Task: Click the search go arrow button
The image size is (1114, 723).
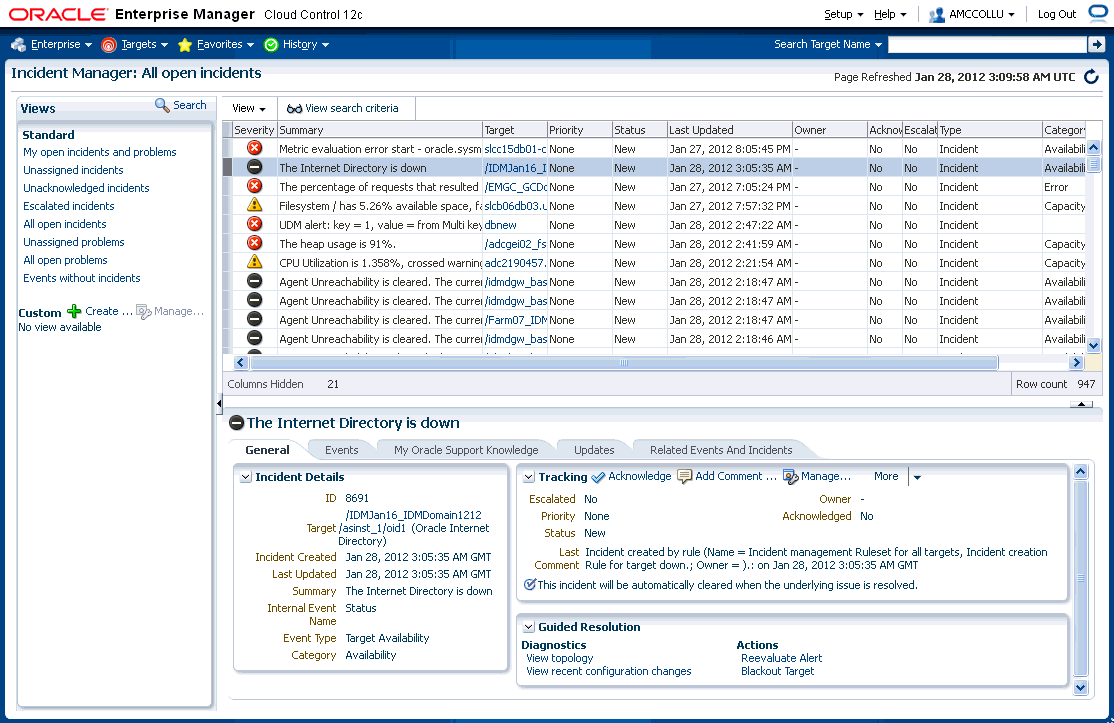Action: click(x=1097, y=45)
